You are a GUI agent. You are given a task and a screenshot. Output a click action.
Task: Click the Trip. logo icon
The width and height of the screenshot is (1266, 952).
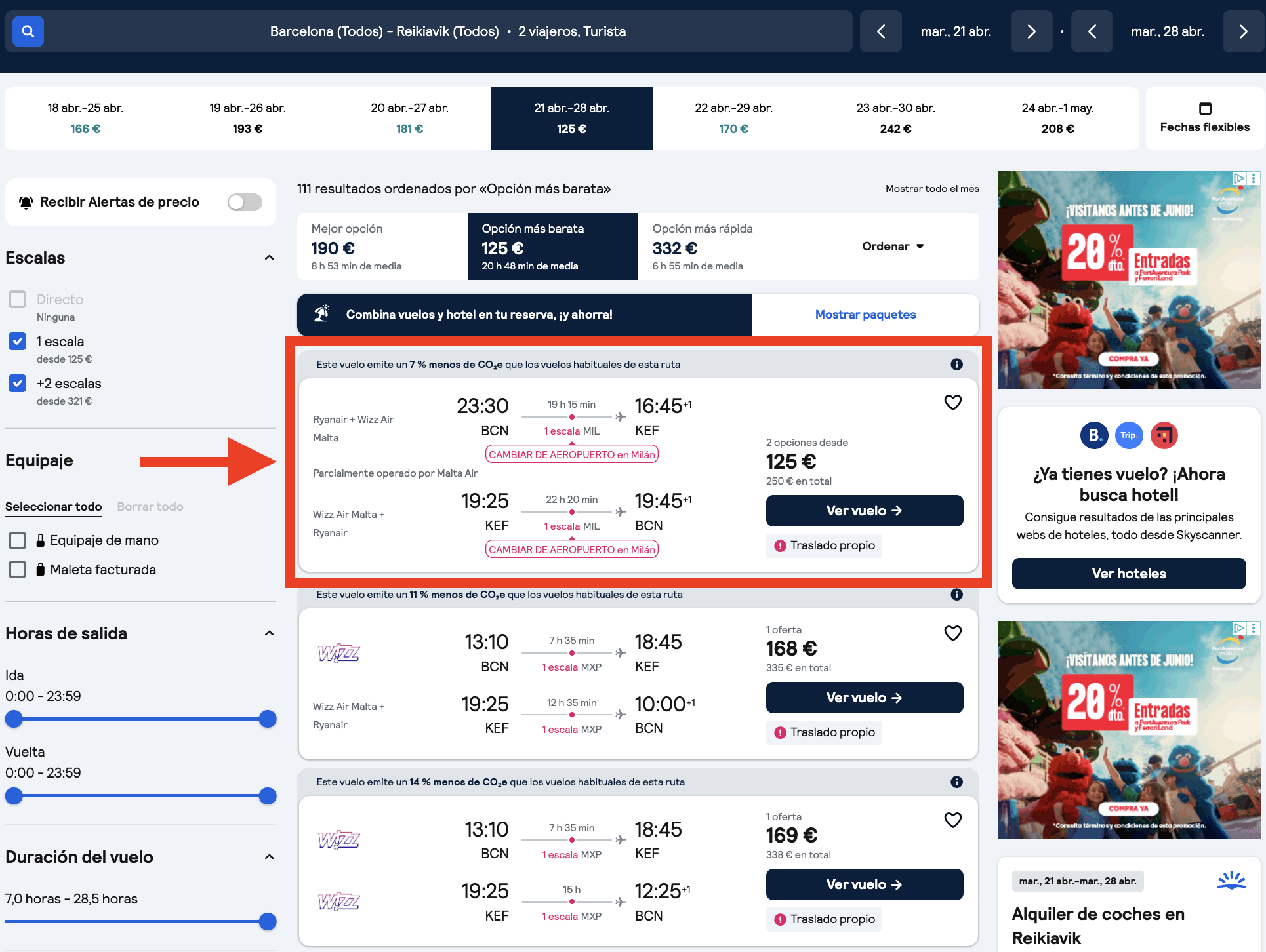pos(1129,435)
